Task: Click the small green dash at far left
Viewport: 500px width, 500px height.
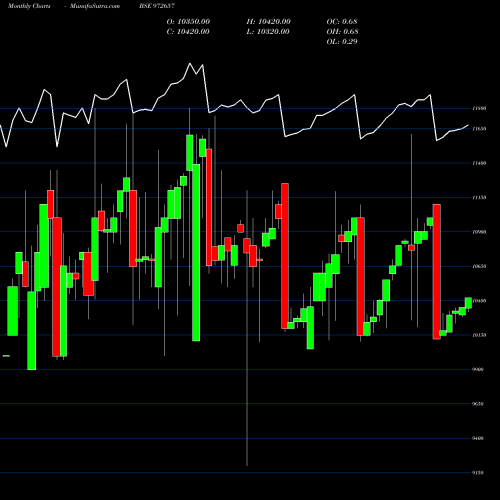Action: pos(6,356)
